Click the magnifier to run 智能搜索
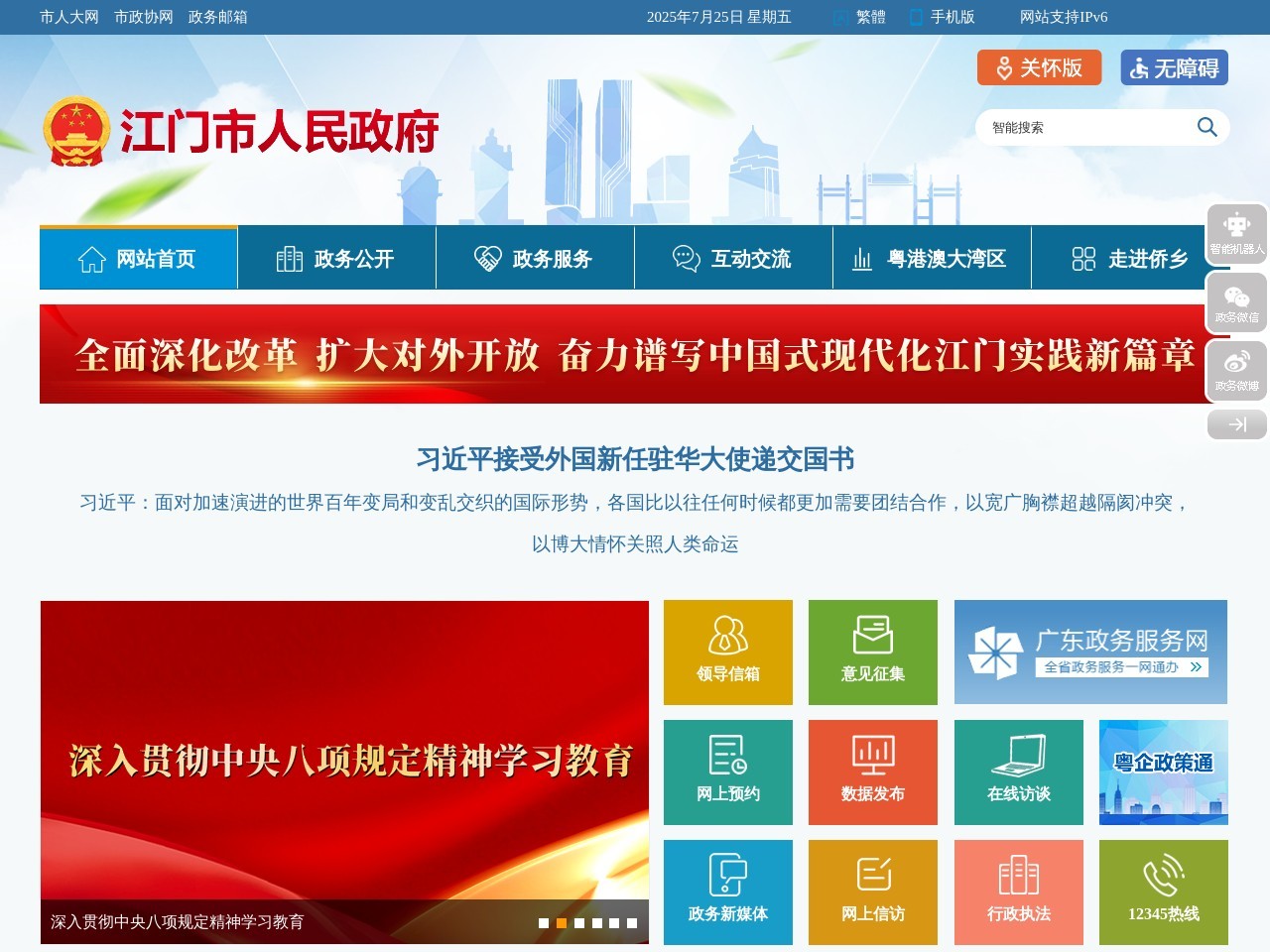Screen dimensions: 1270x952 click(x=1206, y=127)
